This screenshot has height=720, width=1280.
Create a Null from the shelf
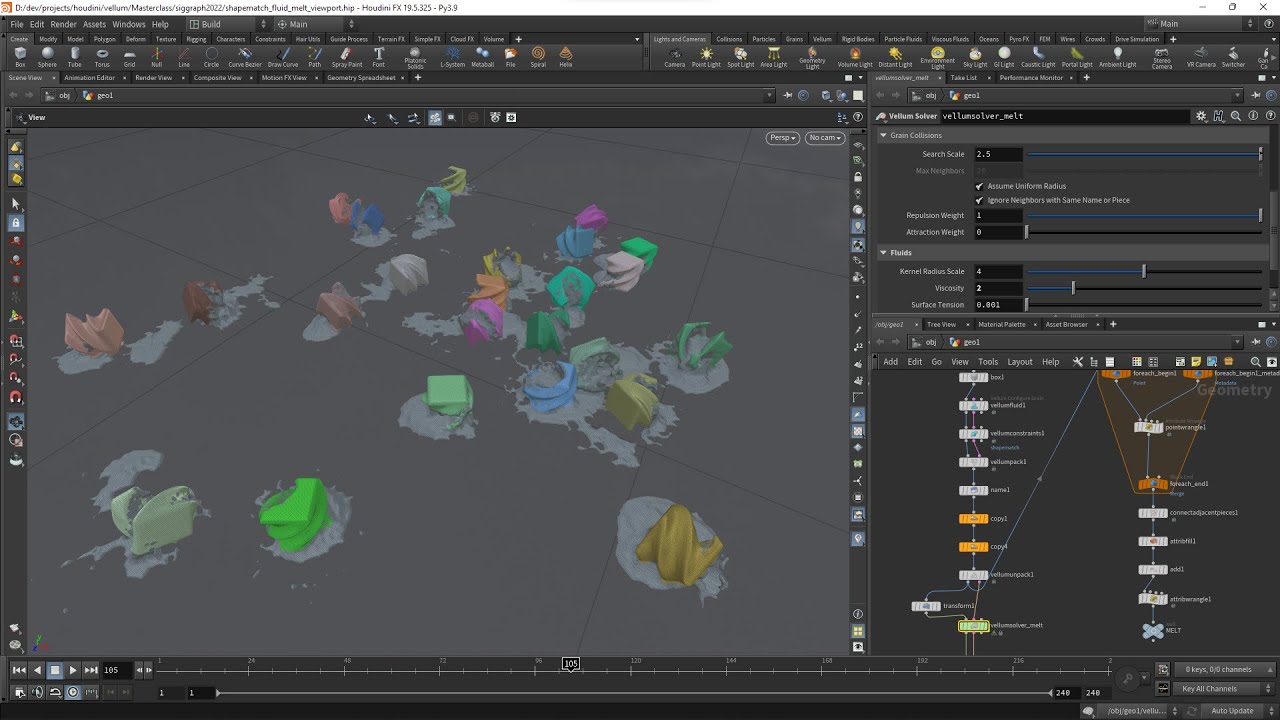click(x=156, y=57)
